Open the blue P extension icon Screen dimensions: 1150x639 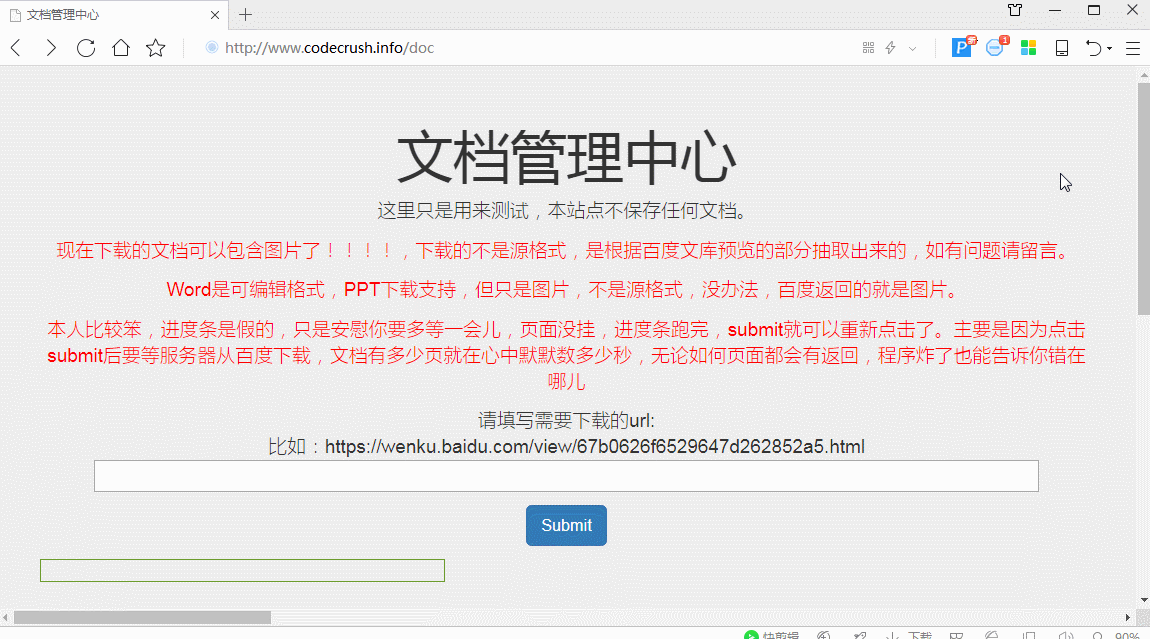coord(962,48)
